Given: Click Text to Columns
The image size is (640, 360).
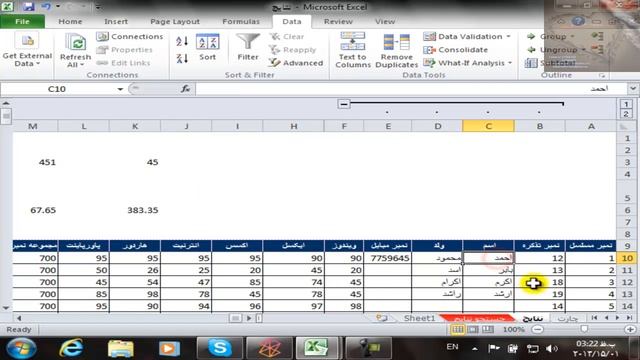Looking at the screenshot, I should 353,50.
